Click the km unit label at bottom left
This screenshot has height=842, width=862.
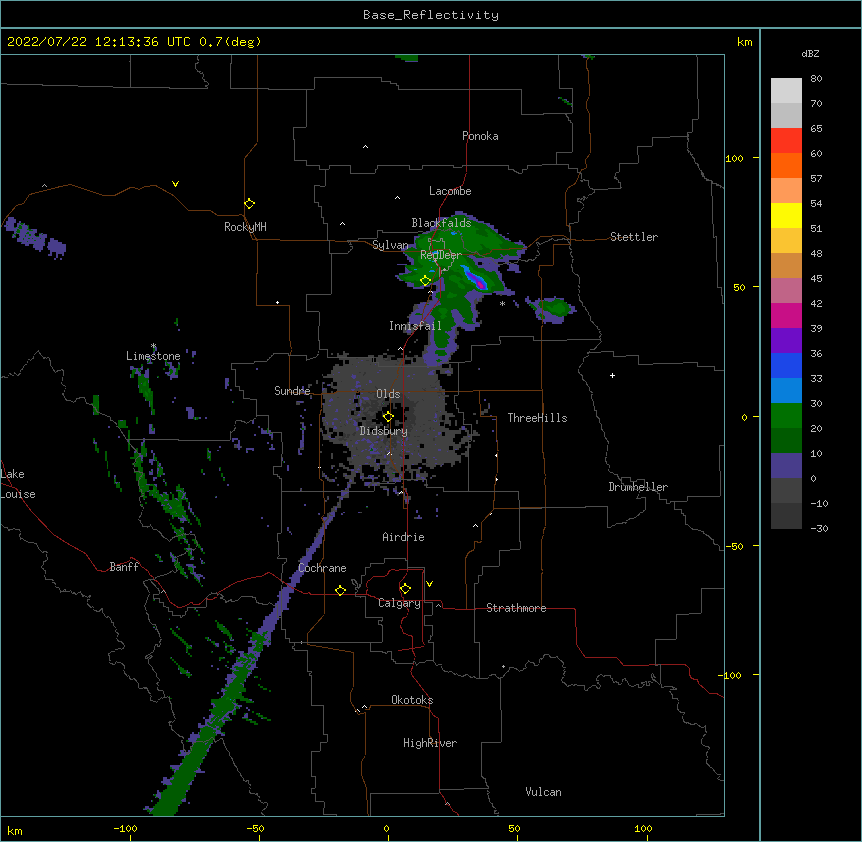pos(14,830)
